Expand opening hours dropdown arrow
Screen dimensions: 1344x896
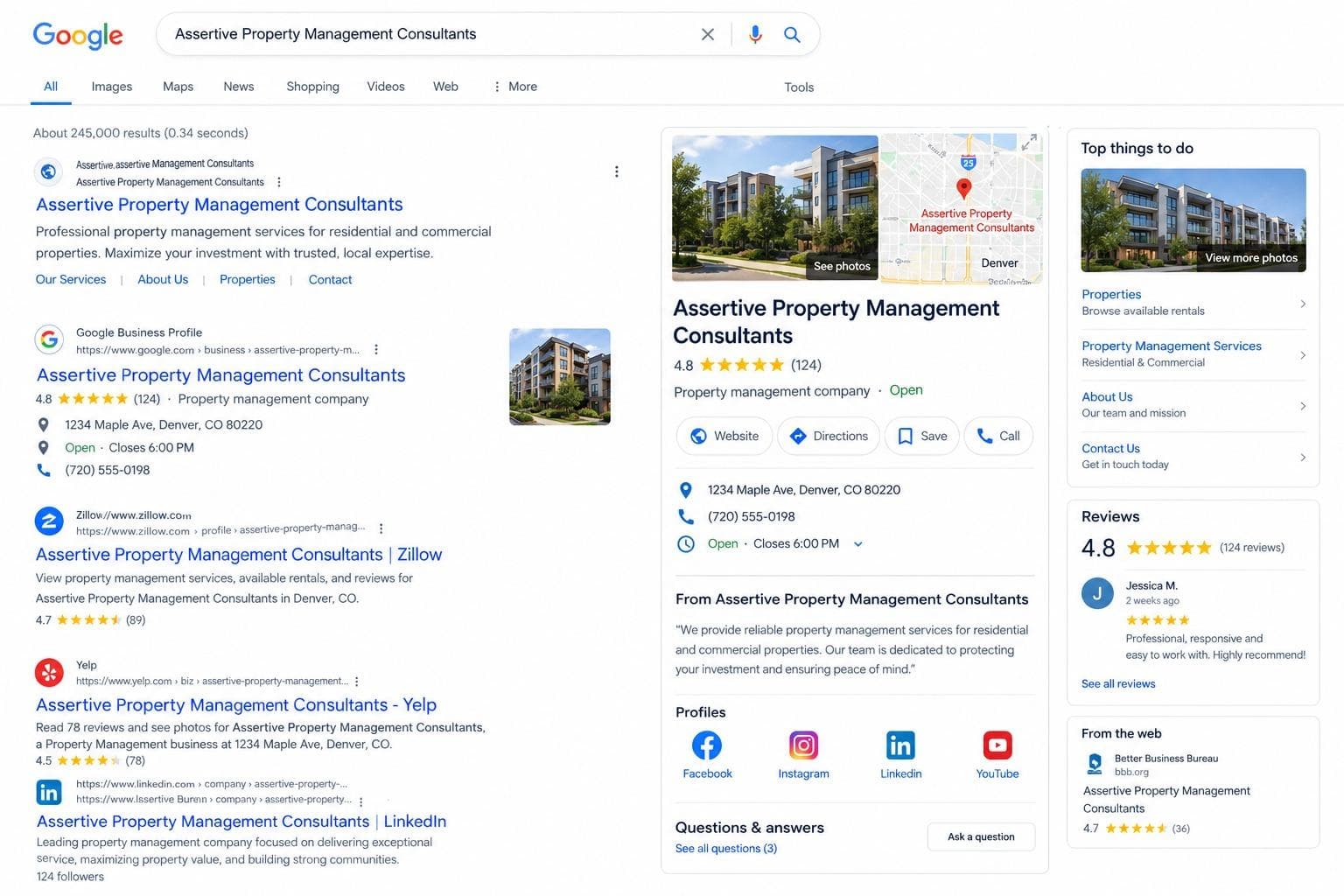[x=858, y=544]
